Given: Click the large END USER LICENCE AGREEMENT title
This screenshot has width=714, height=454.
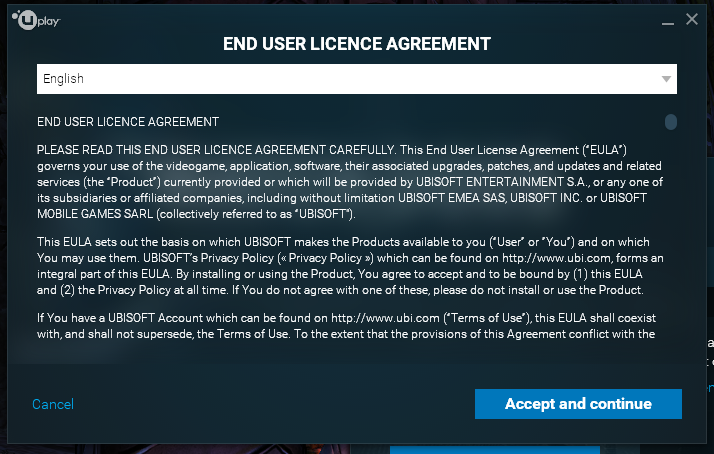Looking at the screenshot, I should click(x=357, y=44).
